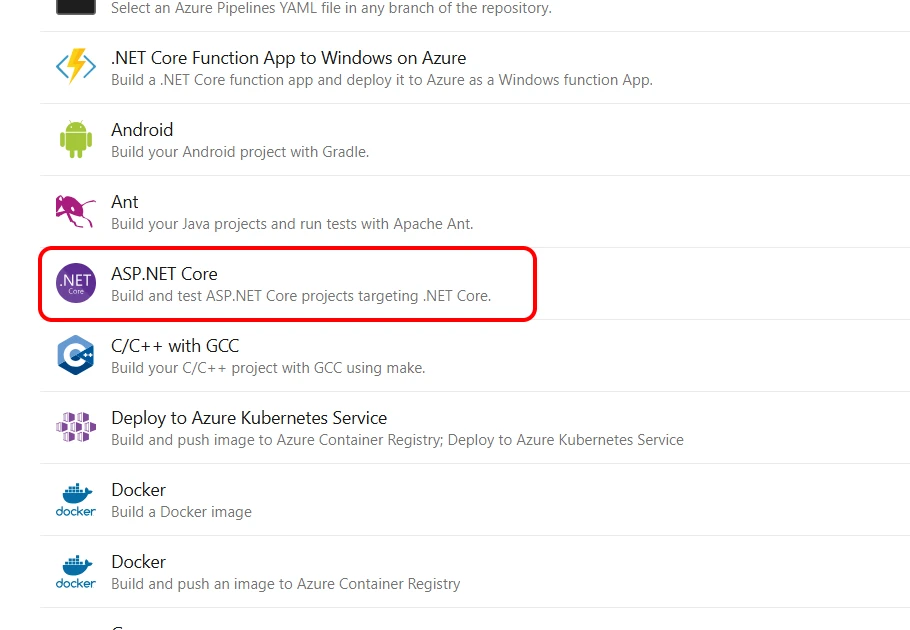This screenshot has width=910, height=630.
Task: Click the purple .NET Core icon
Action: pos(75,283)
